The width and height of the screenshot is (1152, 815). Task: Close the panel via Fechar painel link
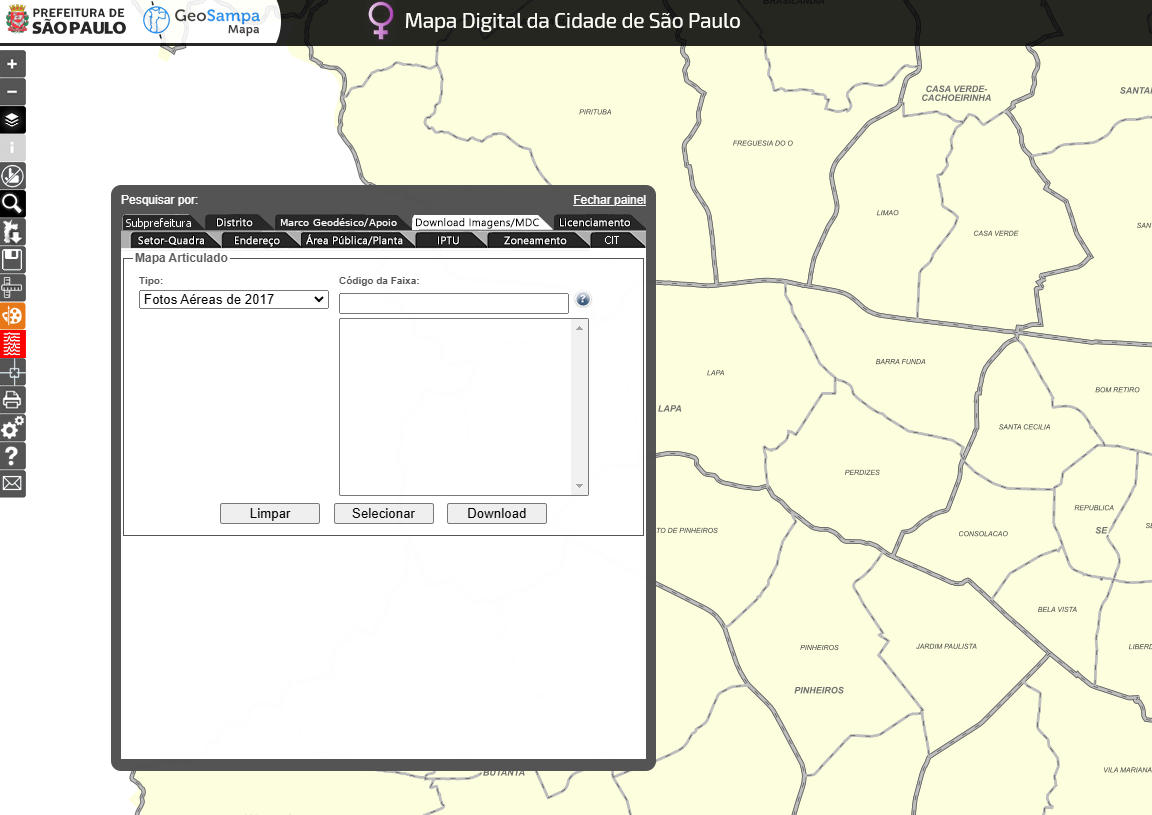click(609, 200)
